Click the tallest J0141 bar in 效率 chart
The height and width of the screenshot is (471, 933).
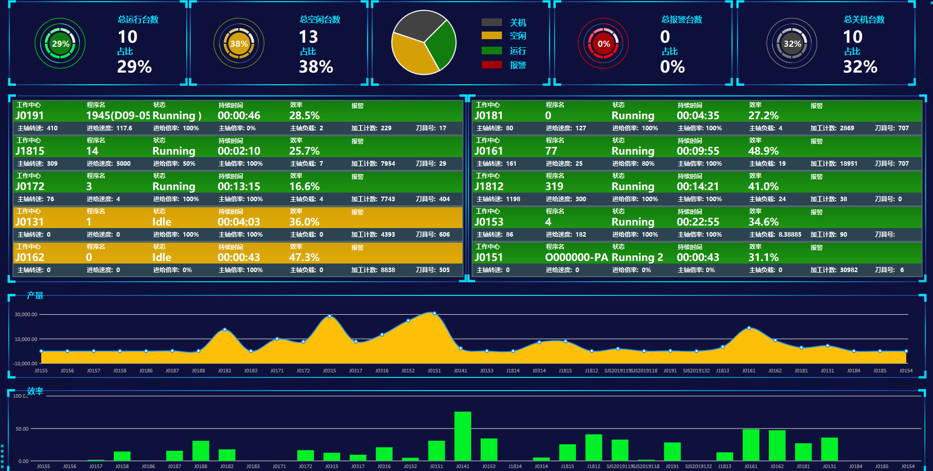pos(462,436)
